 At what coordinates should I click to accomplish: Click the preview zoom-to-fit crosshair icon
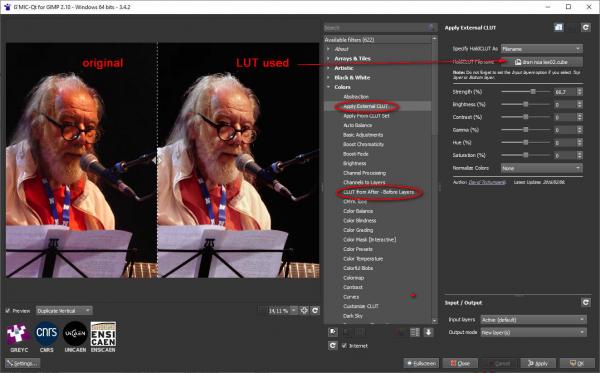[304, 311]
